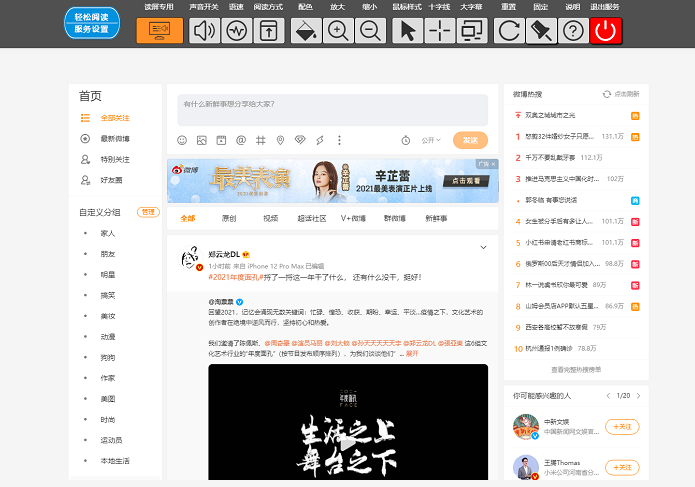Image resolution: width=695 pixels, height=487 pixels.
Task: Open the 公开 visibility dropdown
Action: [x=431, y=140]
